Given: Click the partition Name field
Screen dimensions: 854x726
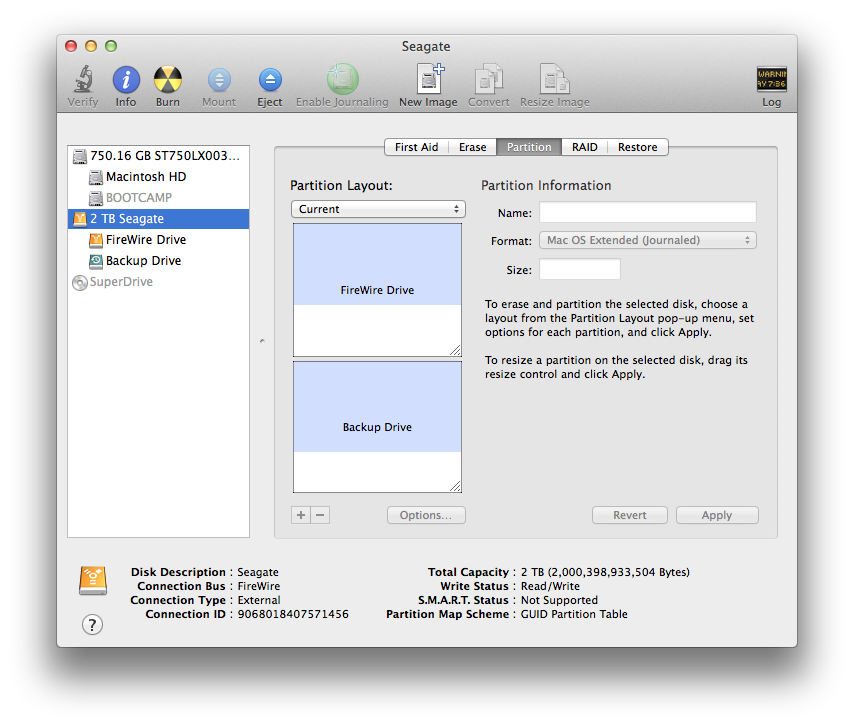Looking at the screenshot, I should pos(648,212).
